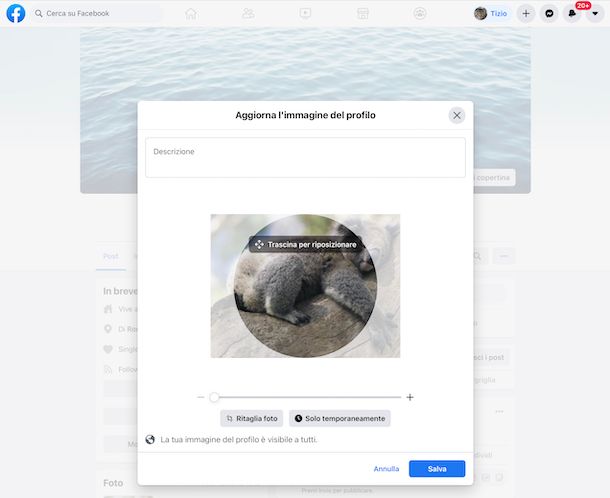The width and height of the screenshot is (610, 498).
Task: Open the Marketplace icon
Action: (363, 14)
